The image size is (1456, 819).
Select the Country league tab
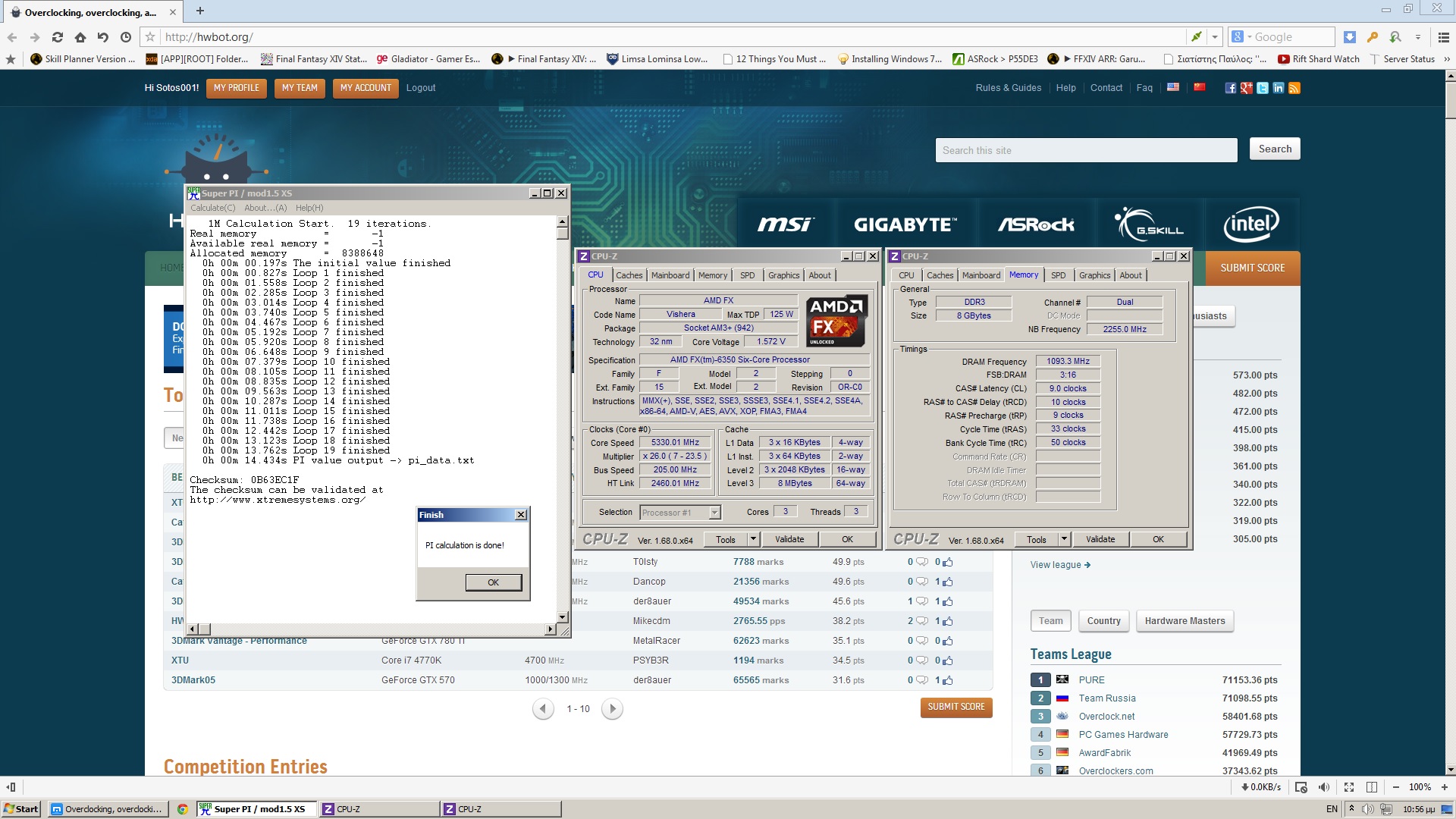pos(1103,621)
